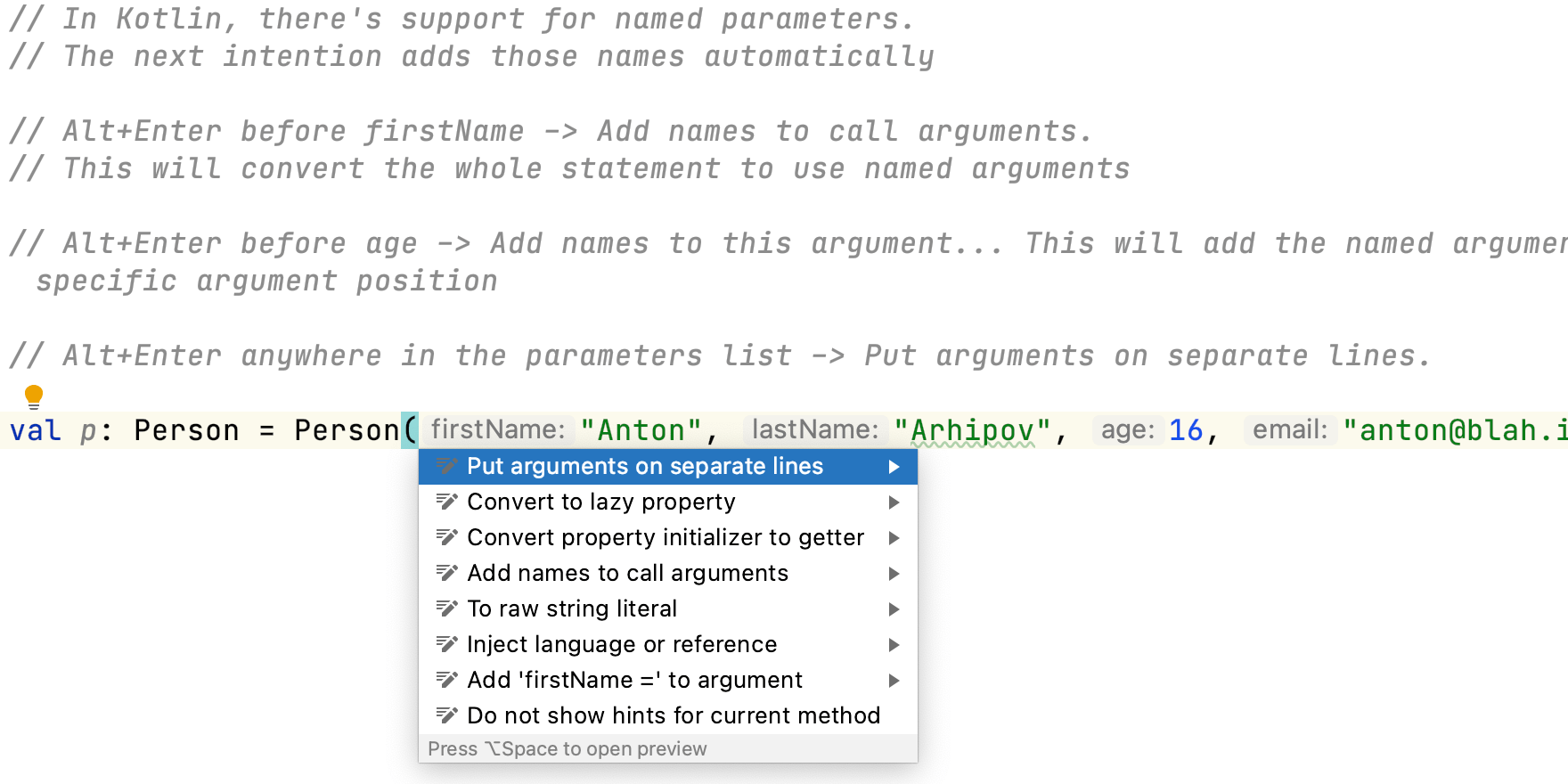Click the yellow intention lightbulb icon

(x=34, y=396)
